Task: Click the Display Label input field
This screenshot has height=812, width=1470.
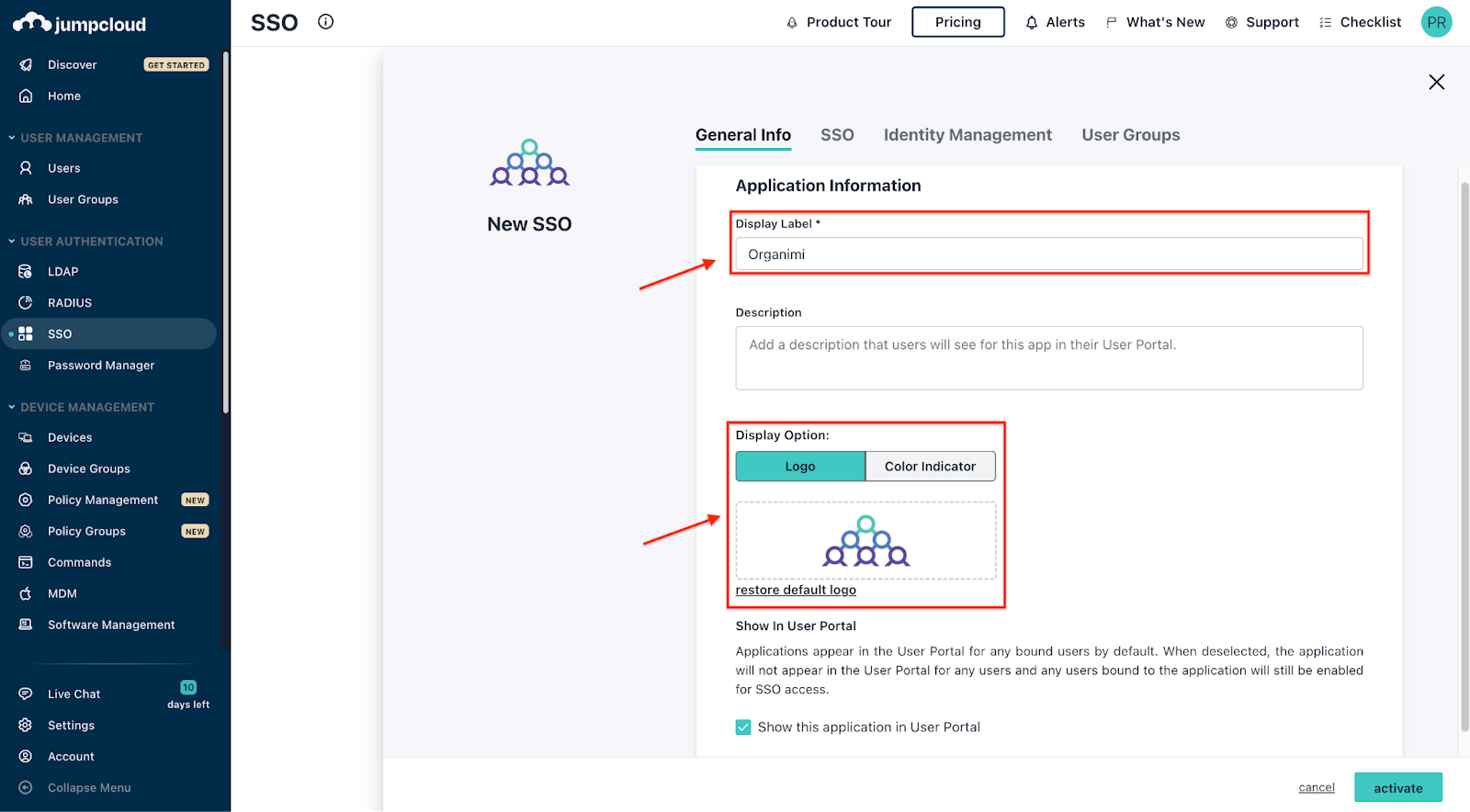Action: coord(1048,254)
